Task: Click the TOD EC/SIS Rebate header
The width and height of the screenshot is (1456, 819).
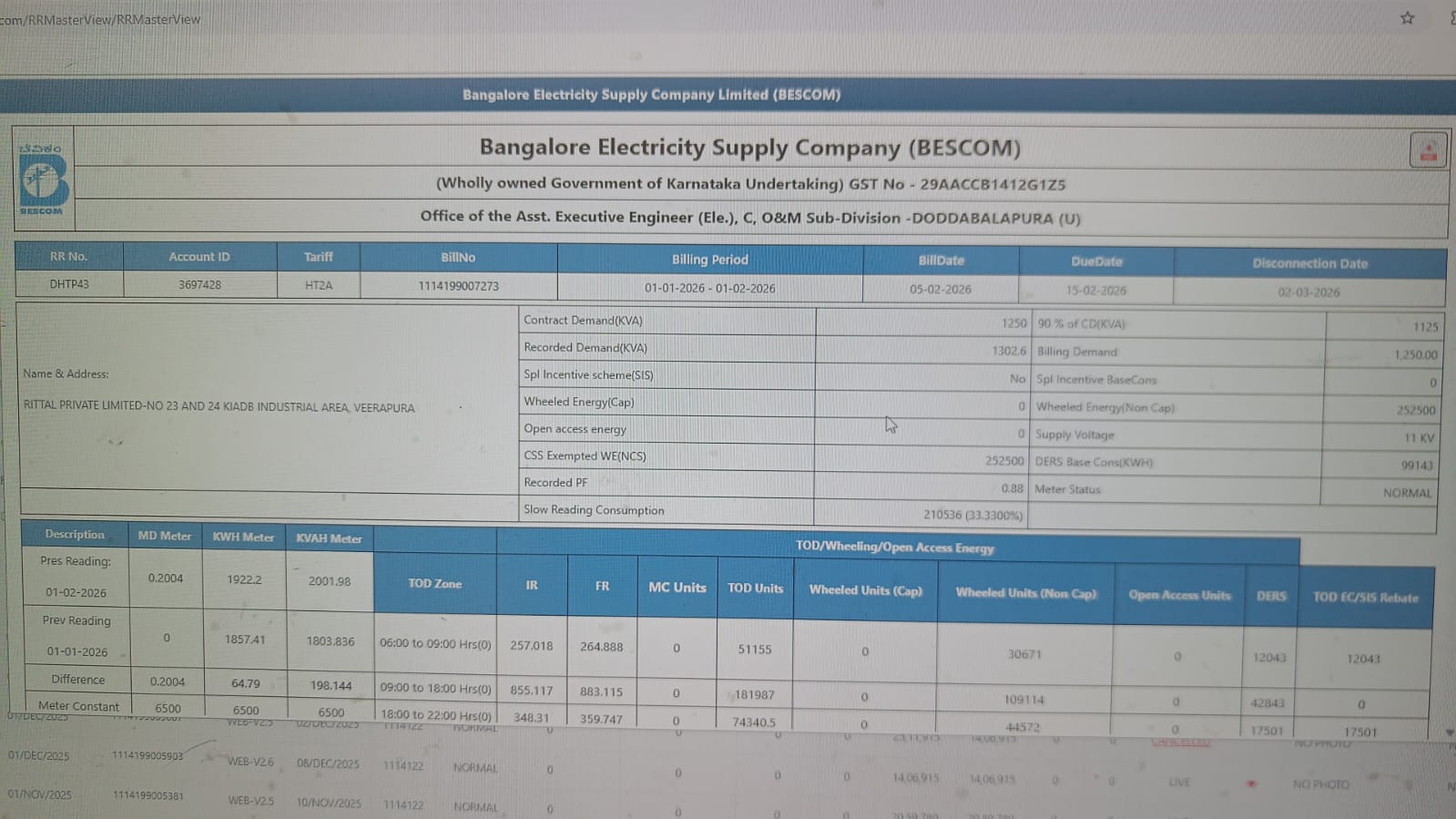Action: click(x=1366, y=598)
